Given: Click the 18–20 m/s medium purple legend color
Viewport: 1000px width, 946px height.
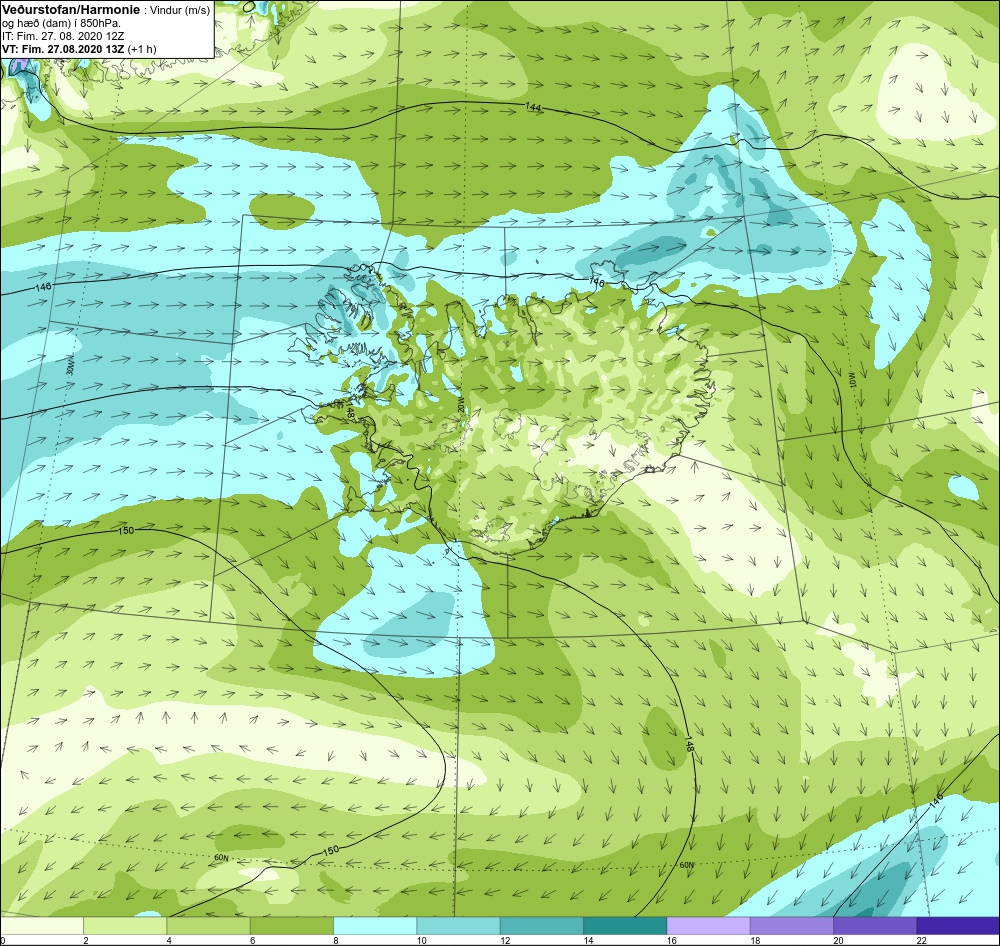Looking at the screenshot, I should [x=791, y=925].
